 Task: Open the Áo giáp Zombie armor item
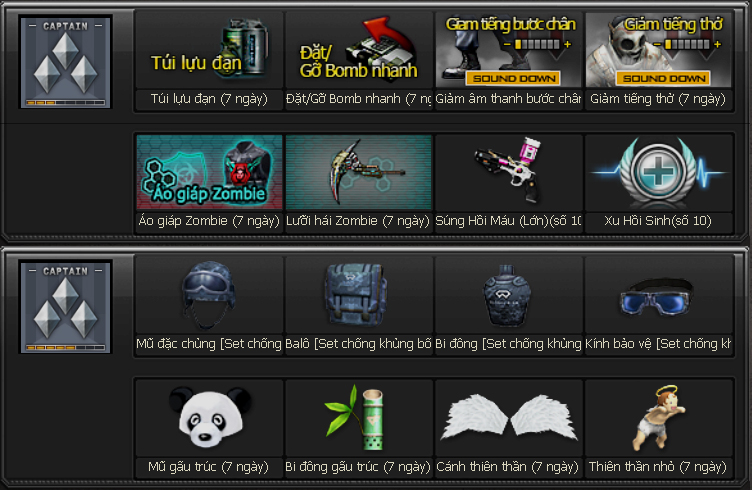point(209,172)
